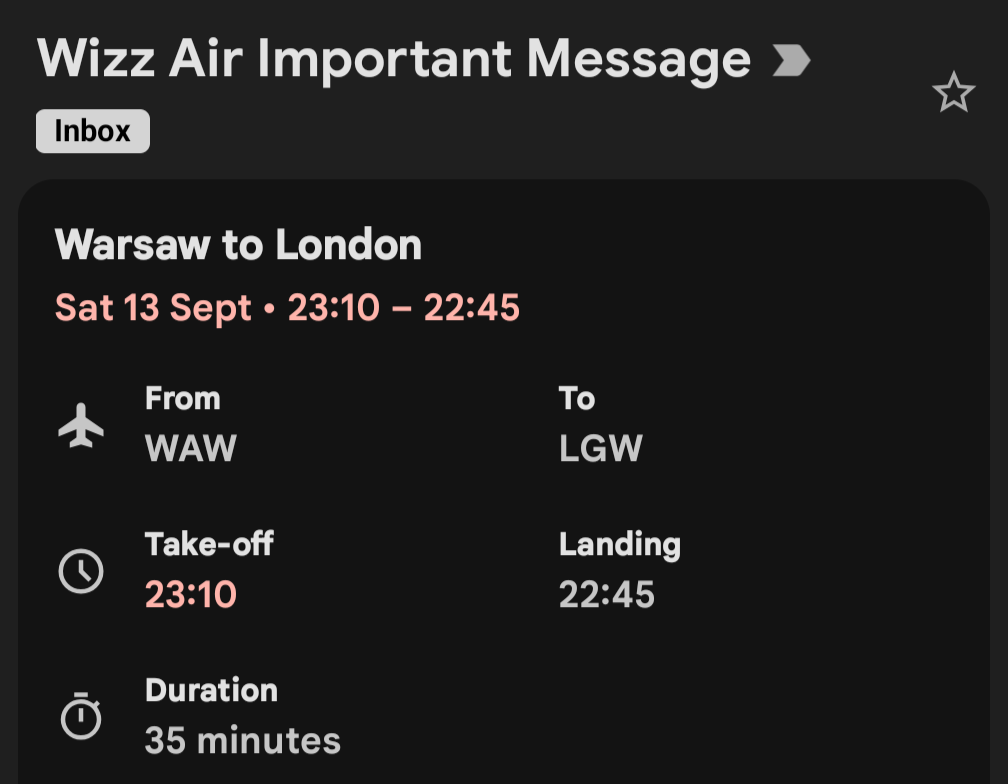Click the stopwatch icon beside Duration

81,716
